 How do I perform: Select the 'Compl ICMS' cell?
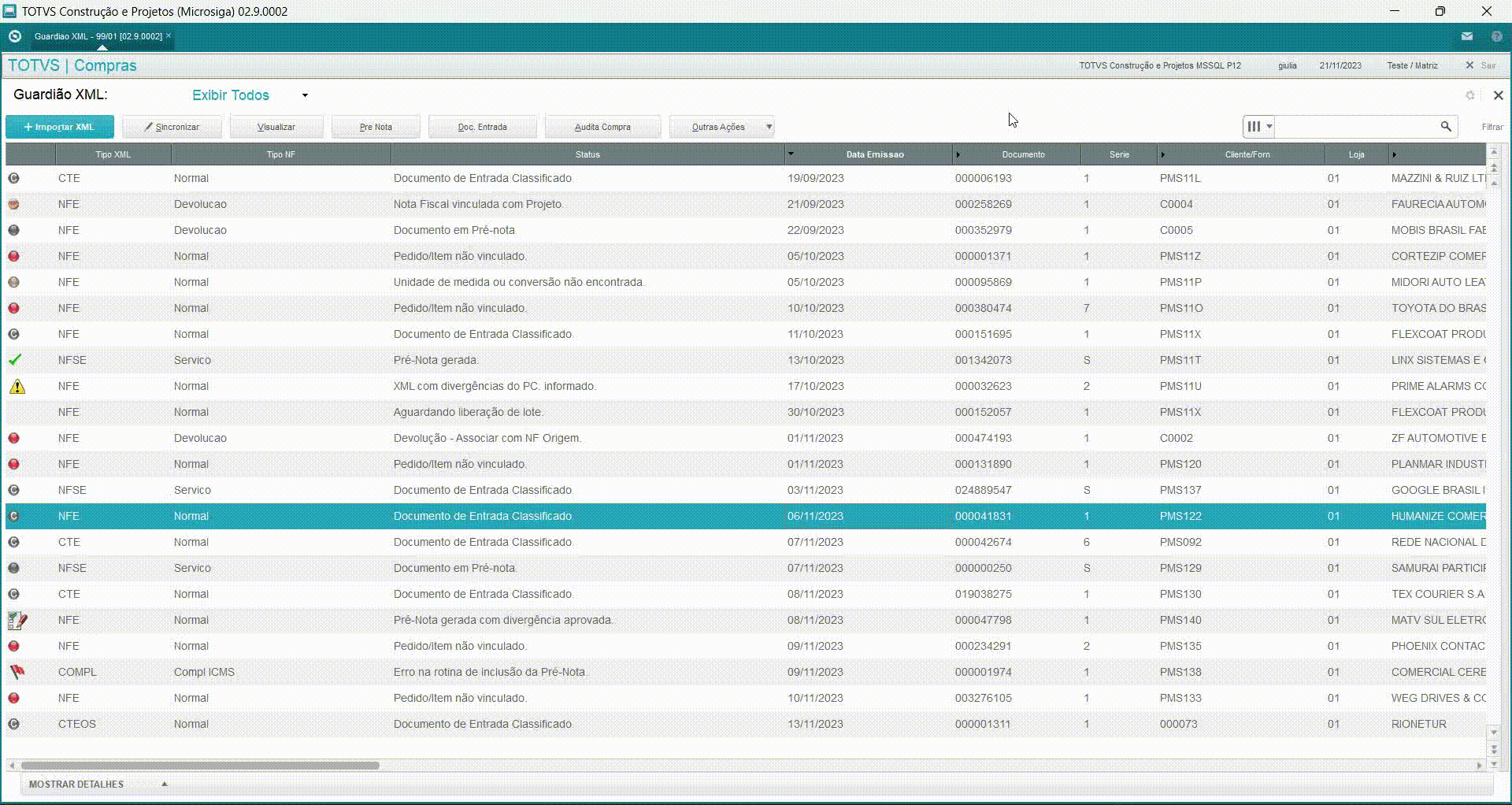click(281, 672)
